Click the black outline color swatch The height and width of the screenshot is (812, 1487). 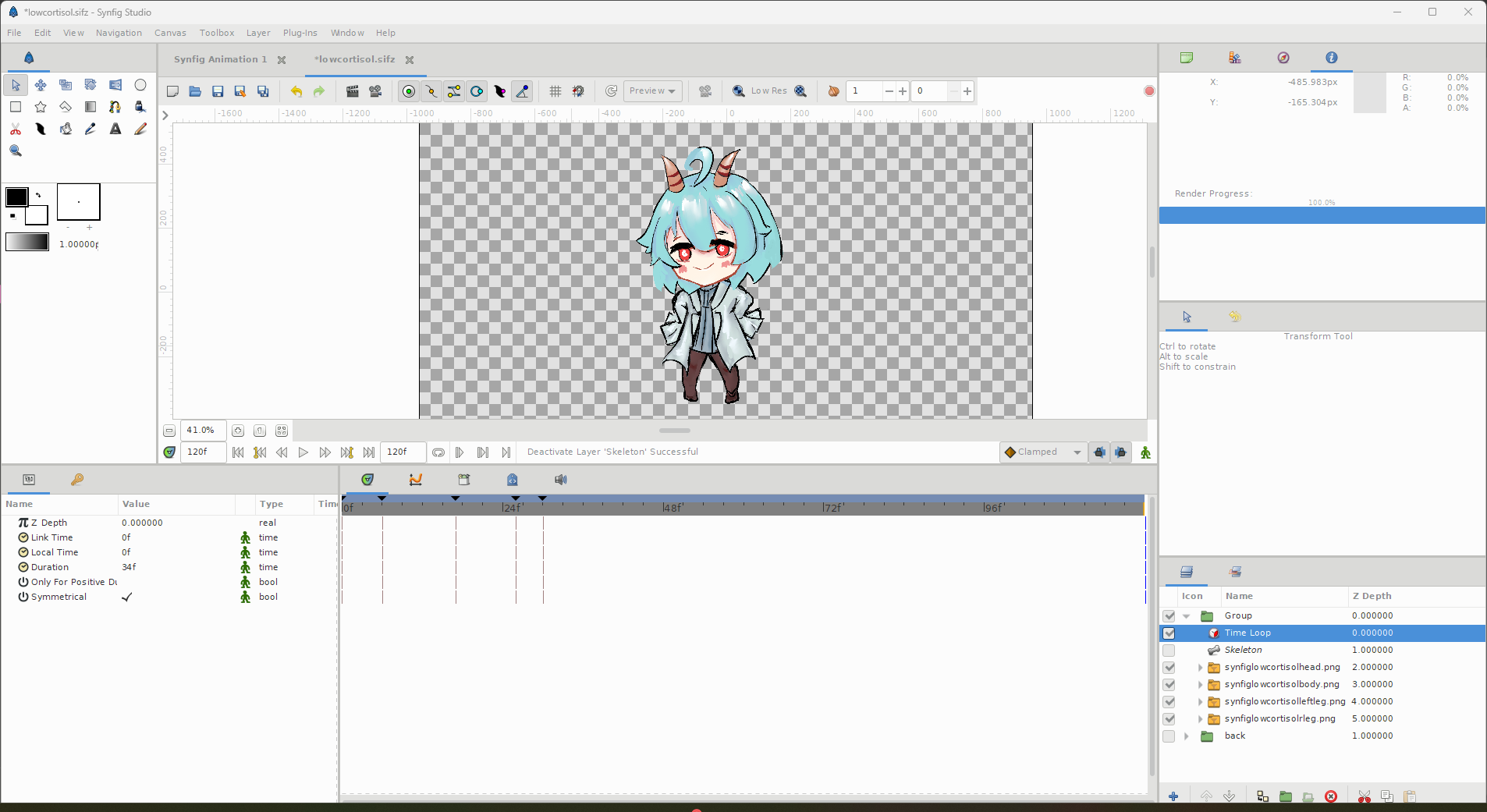pos(16,197)
